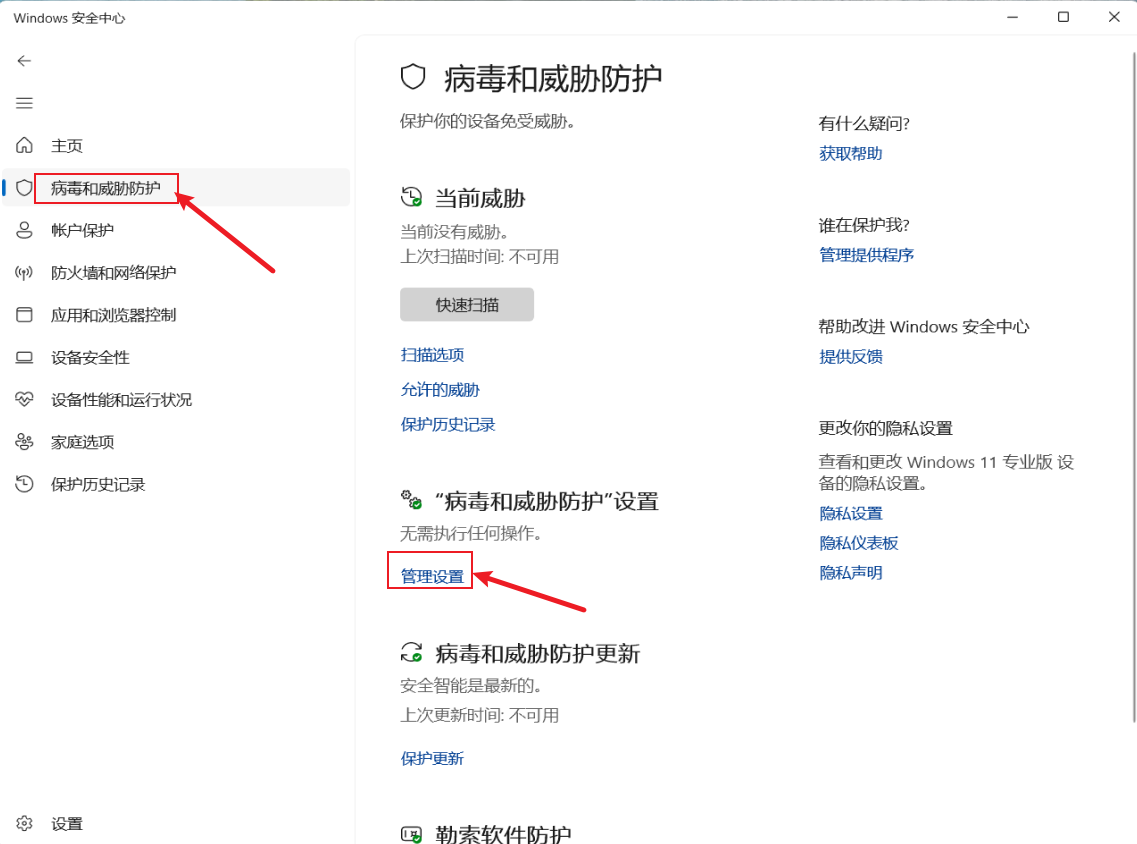Click the back arrow icon
Viewport: 1137px width, 844px height.
click(x=24, y=61)
